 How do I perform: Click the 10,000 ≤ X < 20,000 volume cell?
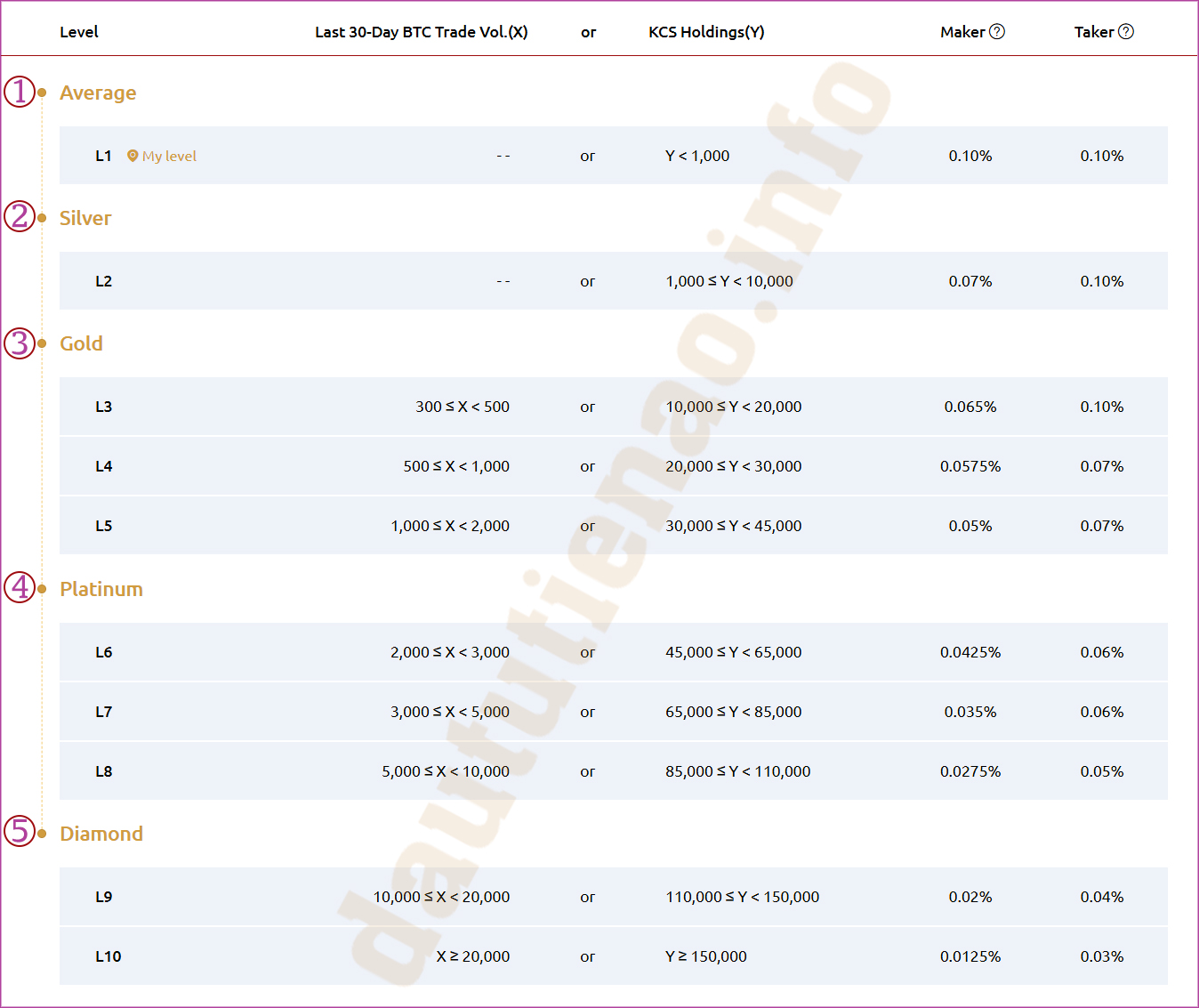[x=441, y=897]
